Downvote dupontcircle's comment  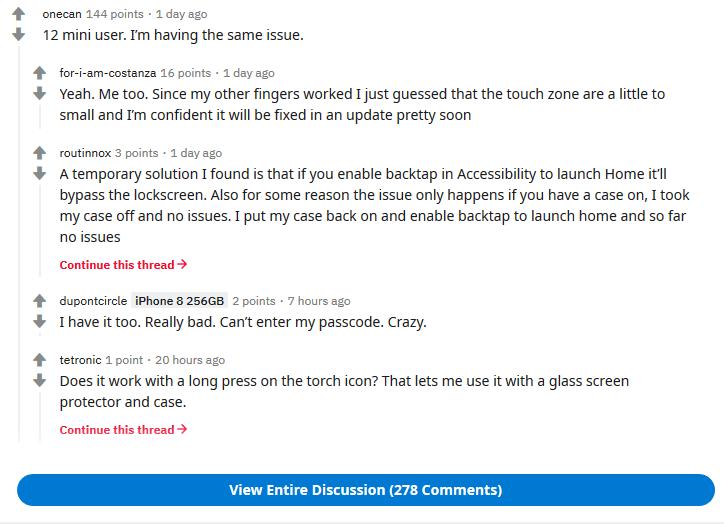[40, 321]
